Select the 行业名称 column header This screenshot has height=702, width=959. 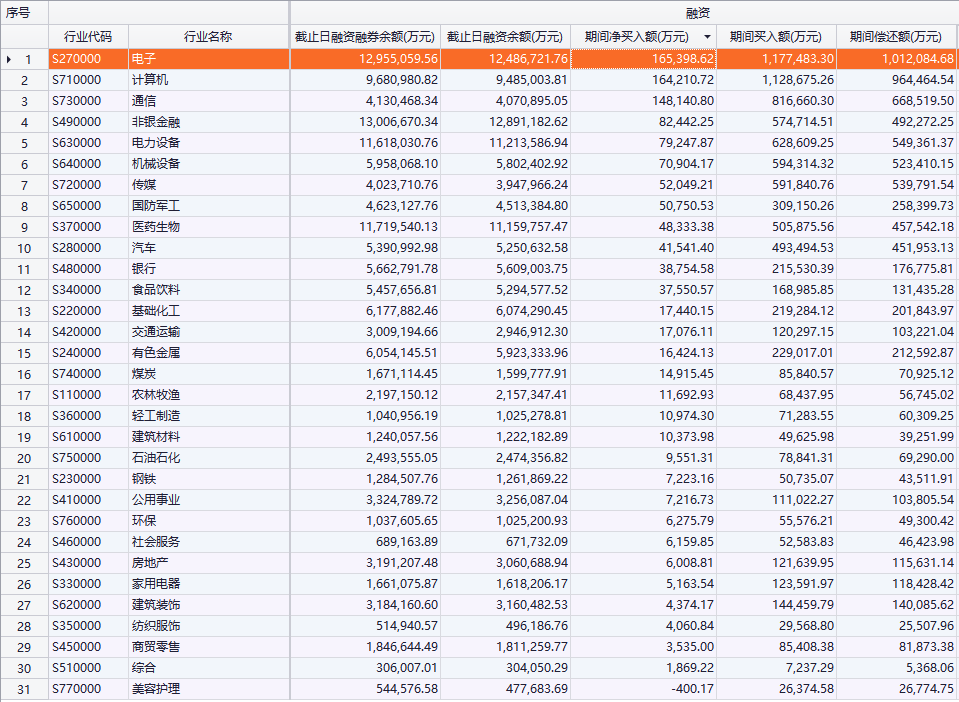tap(208, 37)
